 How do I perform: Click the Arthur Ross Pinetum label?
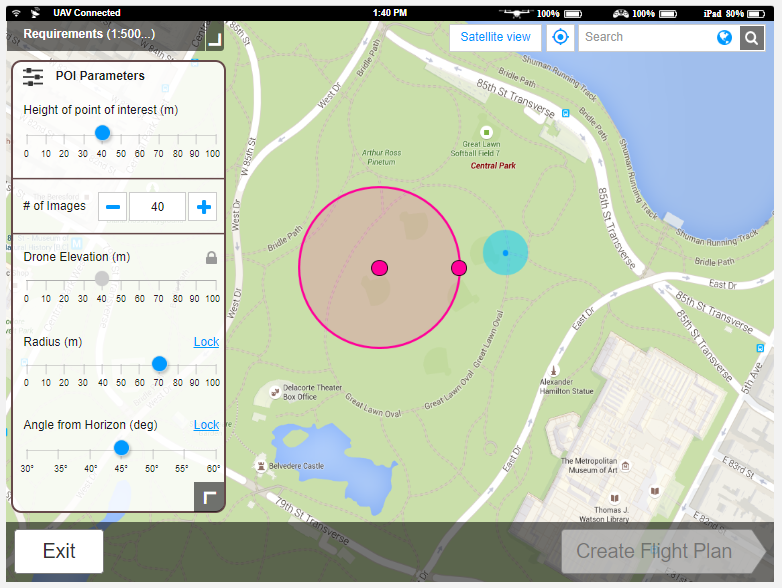382,157
